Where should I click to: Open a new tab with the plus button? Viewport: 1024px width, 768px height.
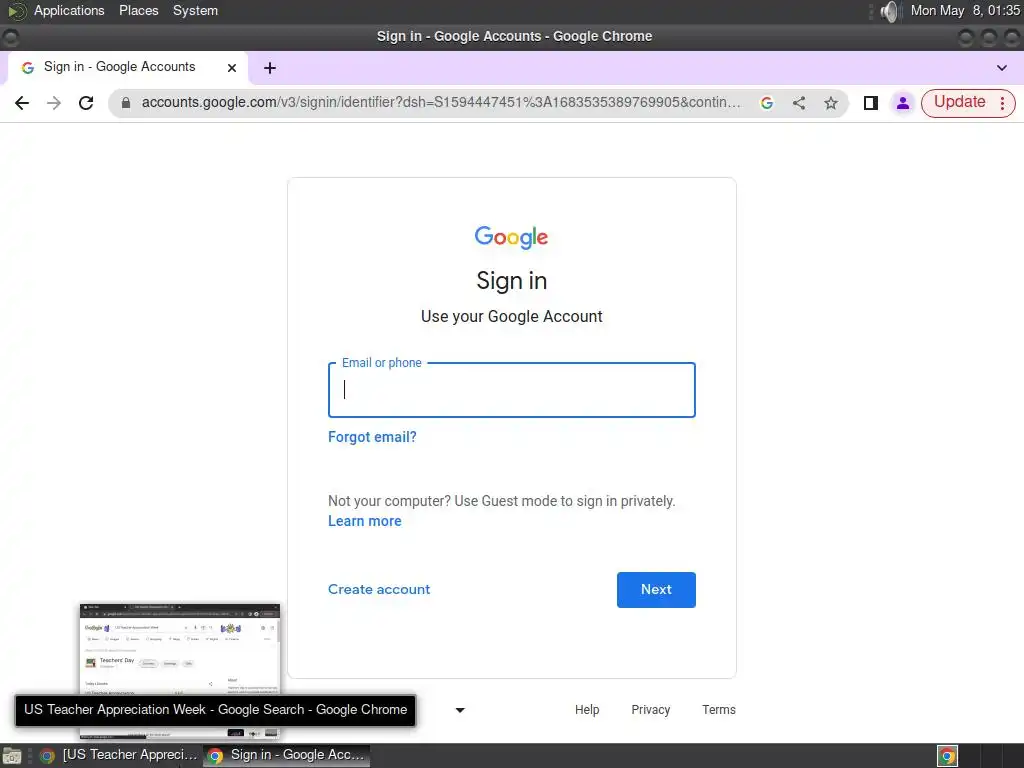pyautogui.click(x=270, y=68)
